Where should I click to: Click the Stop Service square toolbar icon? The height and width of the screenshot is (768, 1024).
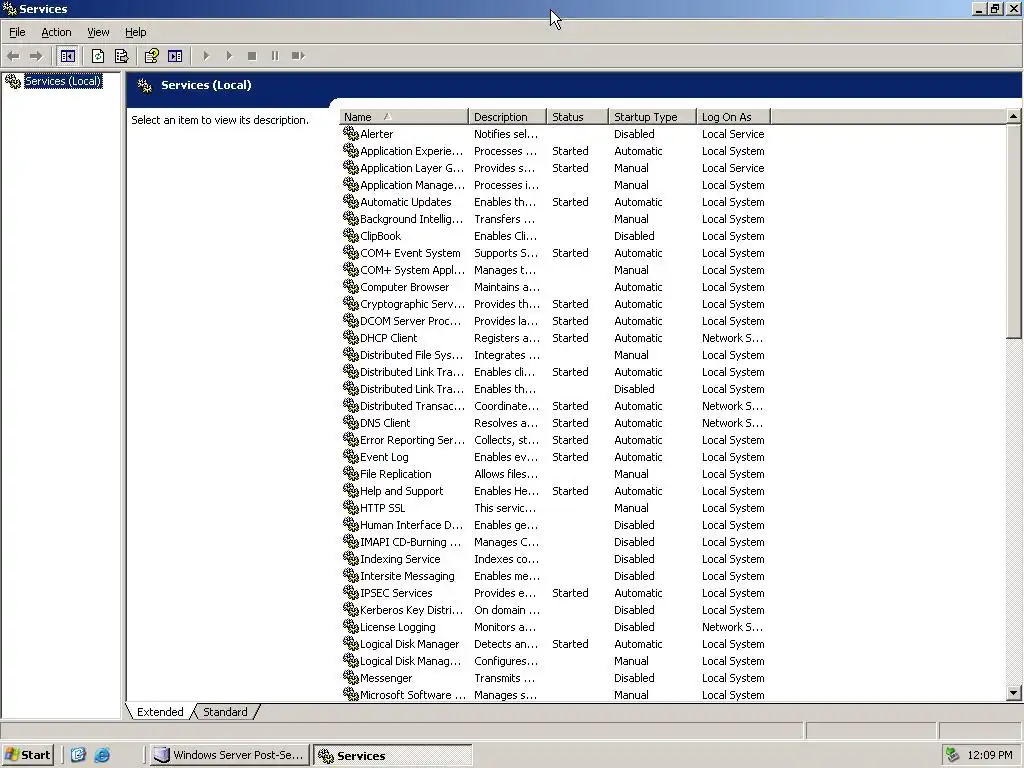[252, 56]
